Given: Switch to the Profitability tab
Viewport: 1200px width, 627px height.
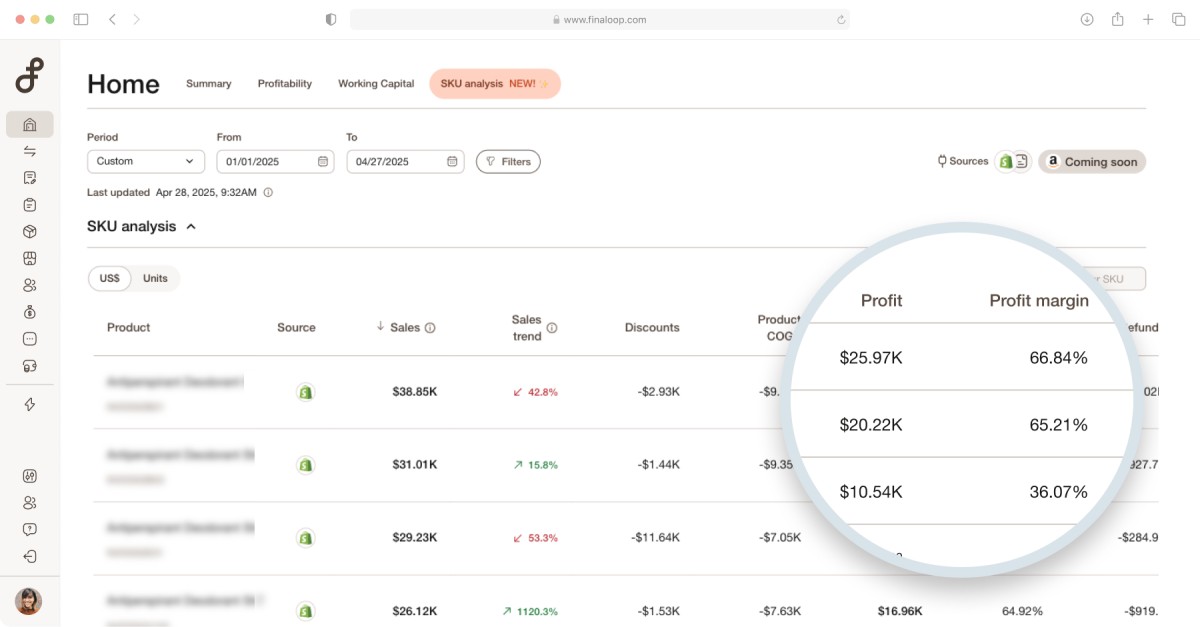Looking at the screenshot, I should click(285, 84).
